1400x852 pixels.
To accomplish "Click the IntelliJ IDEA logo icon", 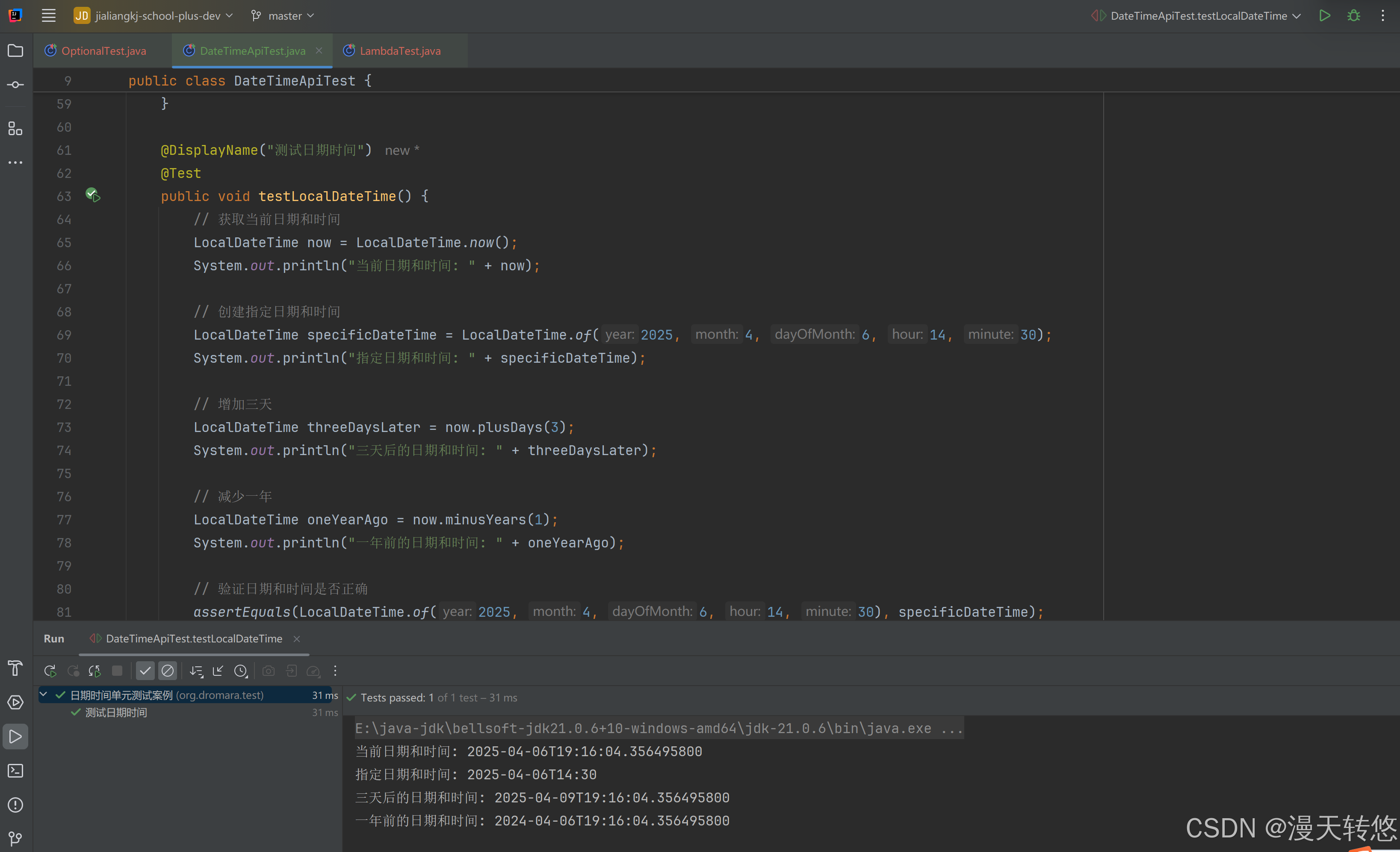I will tap(15, 15).
